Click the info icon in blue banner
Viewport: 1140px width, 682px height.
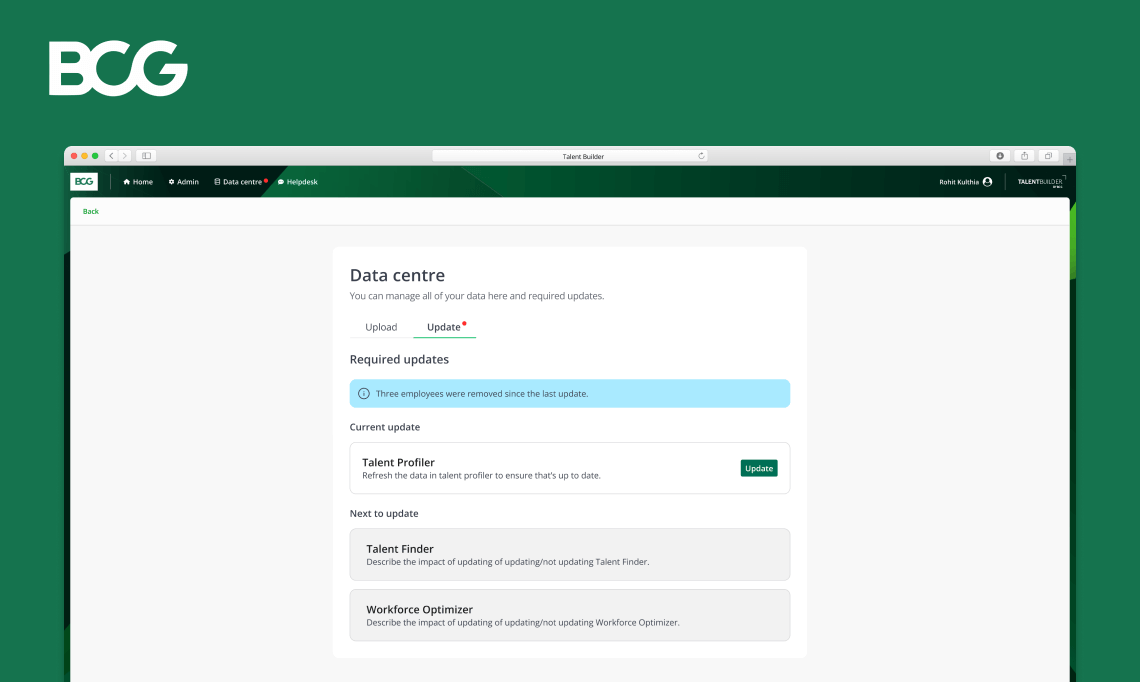click(x=364, y=394)
